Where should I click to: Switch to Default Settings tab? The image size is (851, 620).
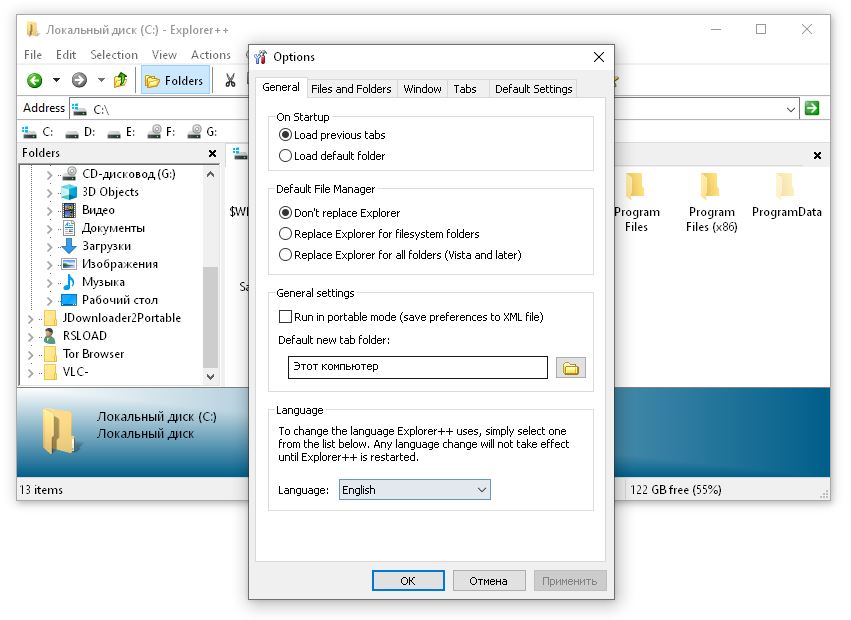534,88
